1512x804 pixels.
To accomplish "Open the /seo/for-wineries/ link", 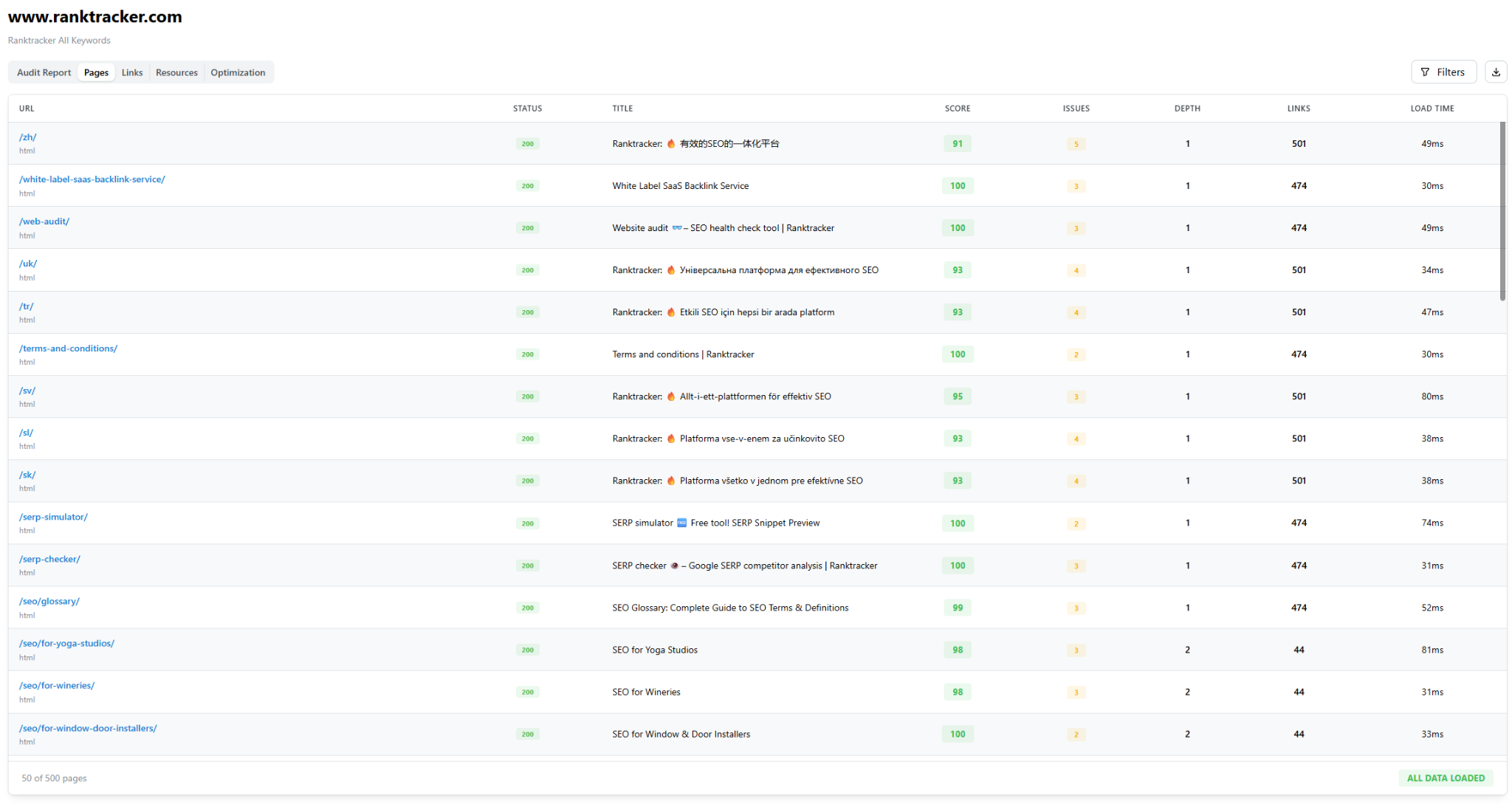I will pos(57,685).
